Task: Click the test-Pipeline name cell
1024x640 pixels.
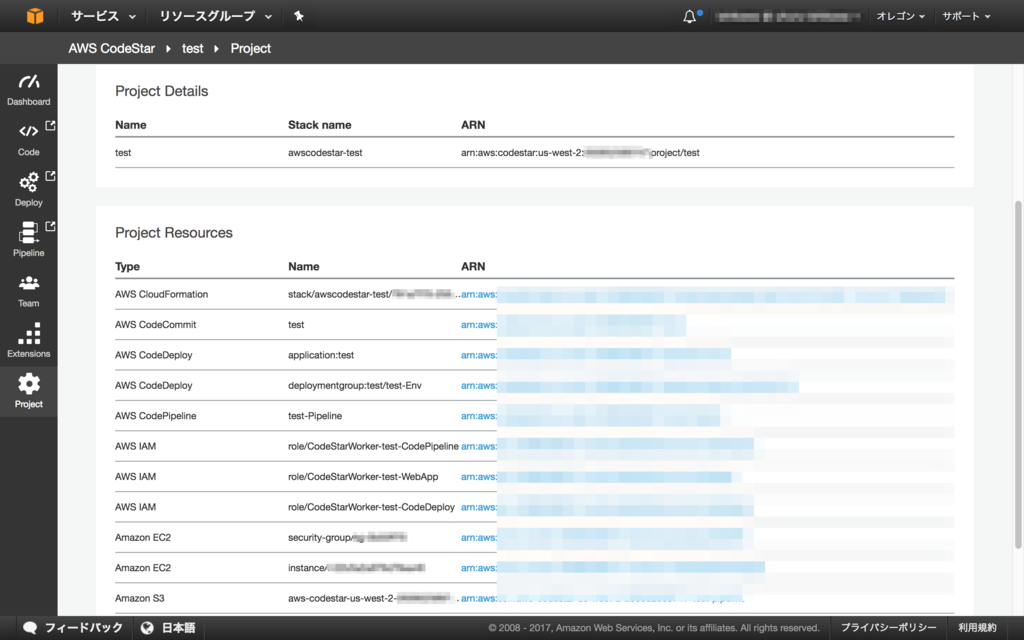Action: click(315, 416)
